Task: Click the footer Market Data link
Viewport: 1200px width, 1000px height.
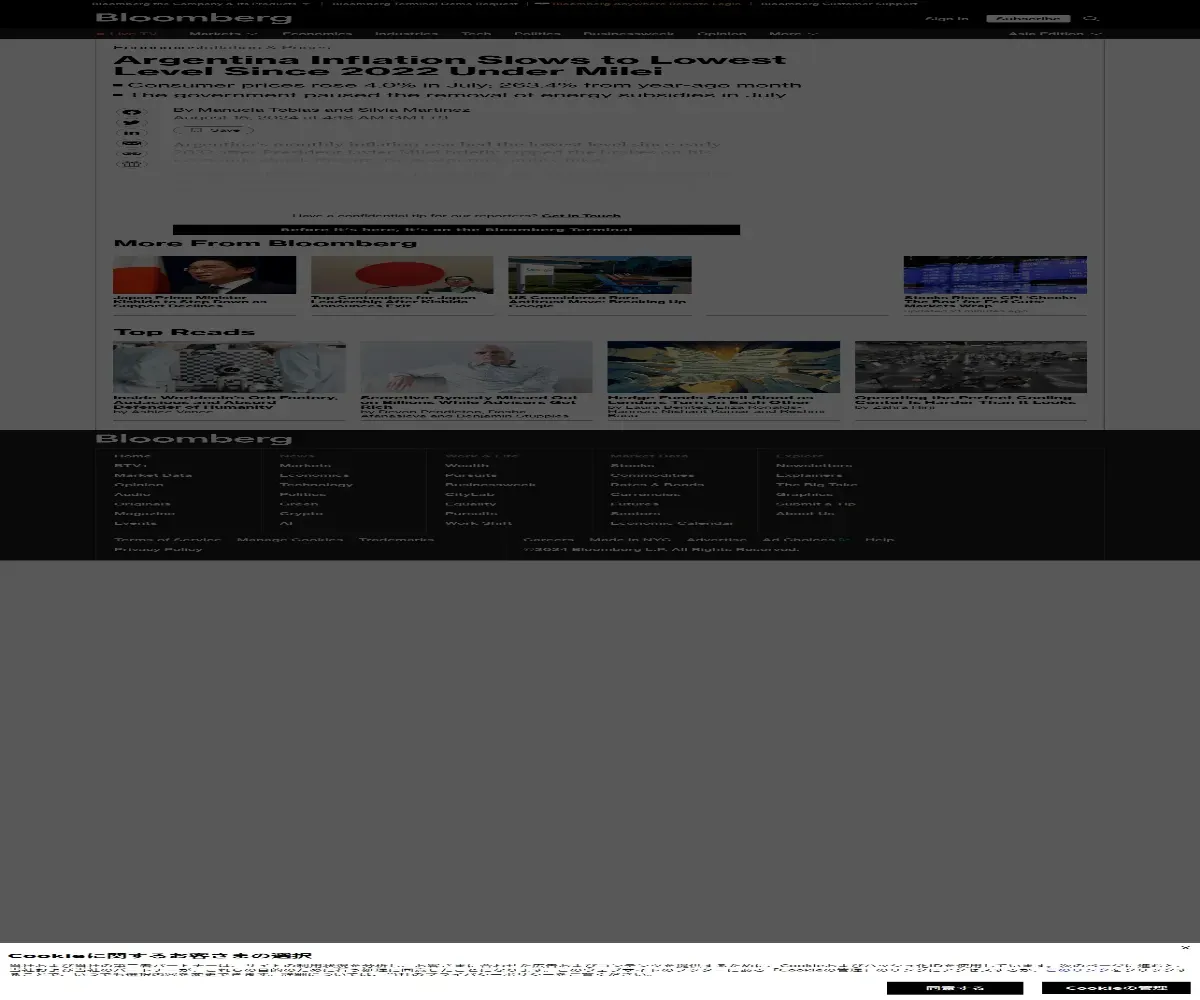Action: 153,475
